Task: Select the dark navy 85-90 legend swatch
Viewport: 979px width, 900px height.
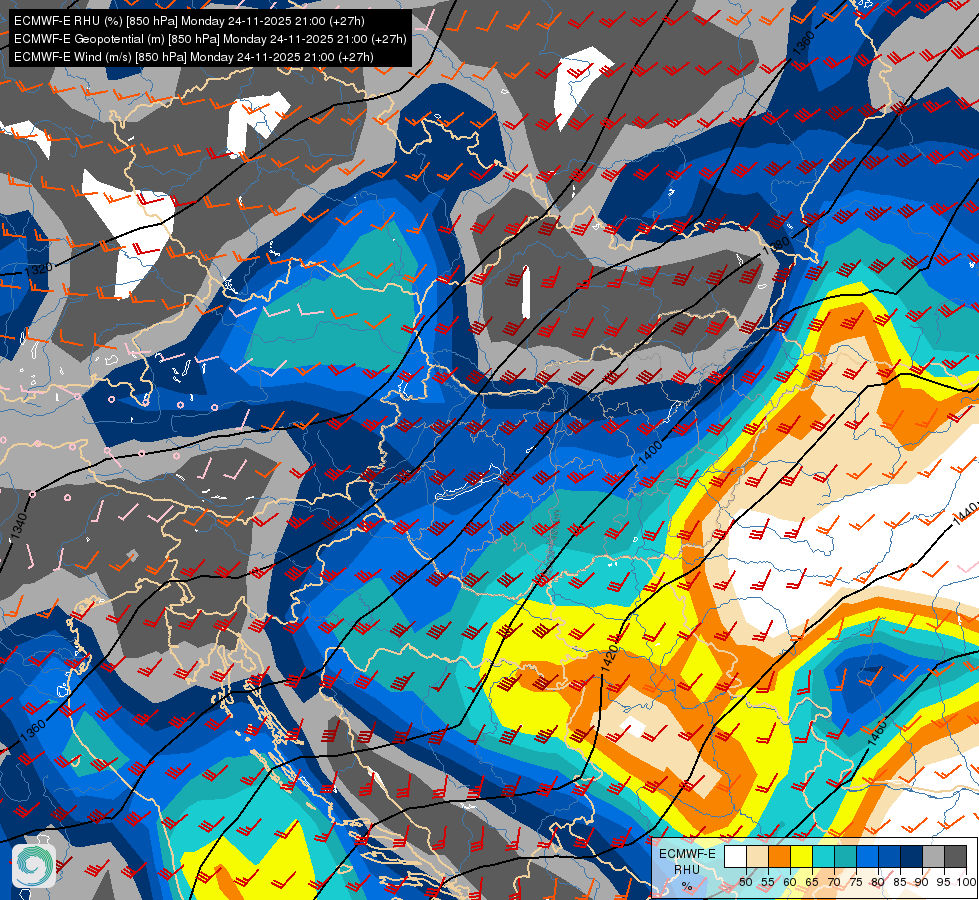Action: tap(912, 856)
